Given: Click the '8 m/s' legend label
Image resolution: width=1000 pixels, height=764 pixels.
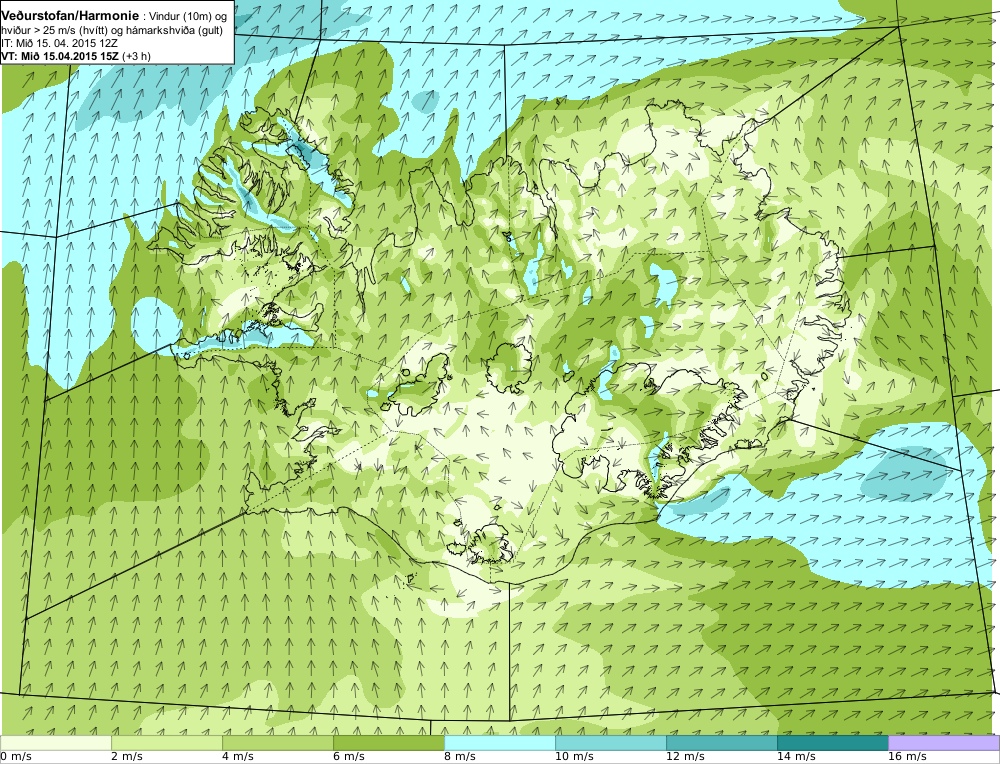Looking at the screenshot, I should [460, 757].
